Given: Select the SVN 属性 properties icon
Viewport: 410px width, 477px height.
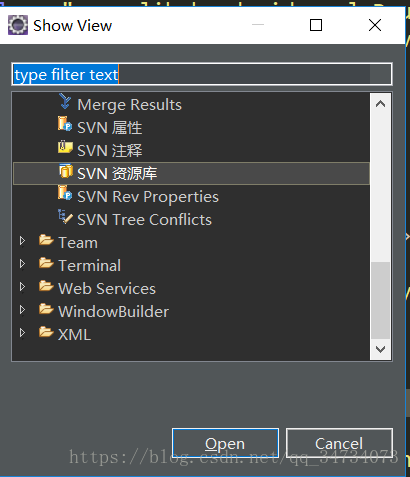Looking at the screenshot, I should pos(65,124).
